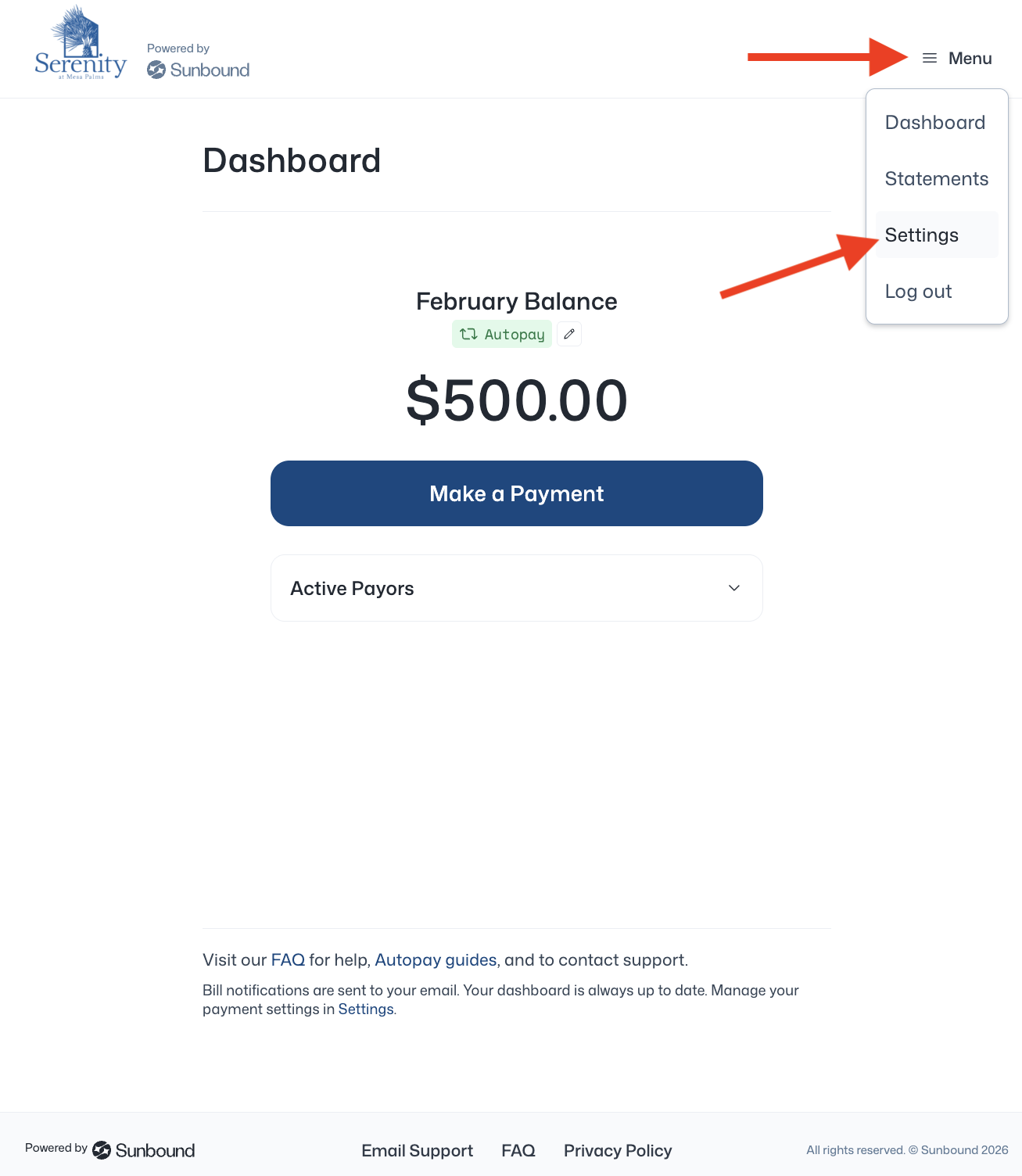Click the Sunbound logo in the footer
The image size is (1022, 1176).
tap(144, 1150)
